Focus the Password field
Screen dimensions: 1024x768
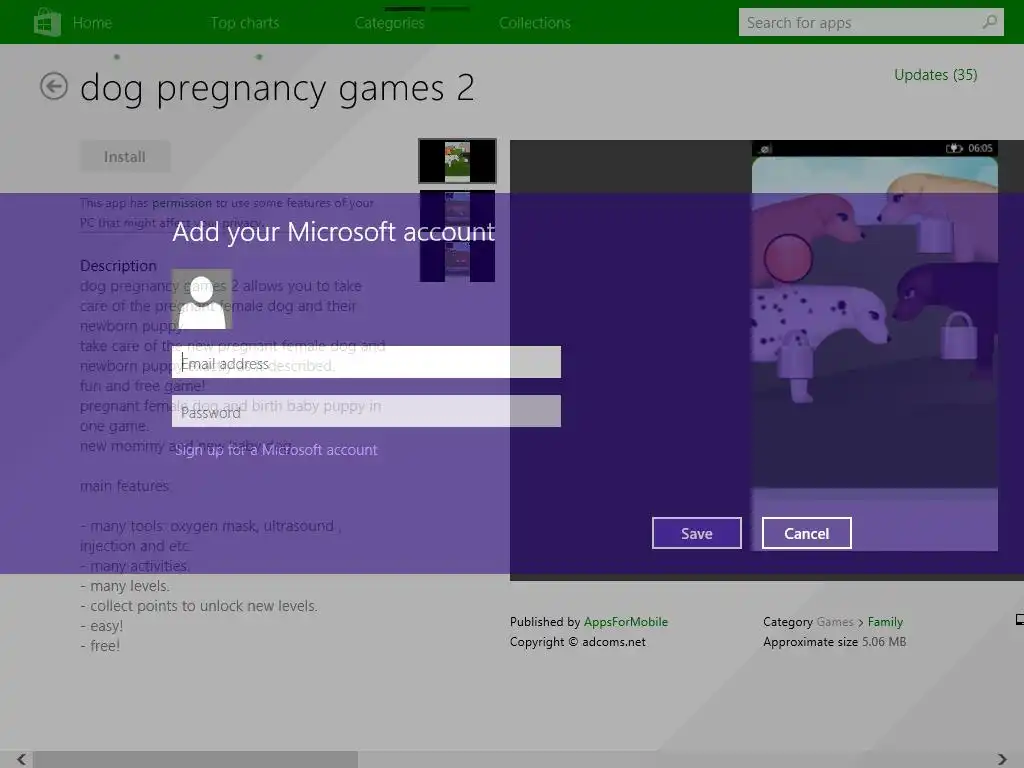pyautogui.click(x=366, y=411)
